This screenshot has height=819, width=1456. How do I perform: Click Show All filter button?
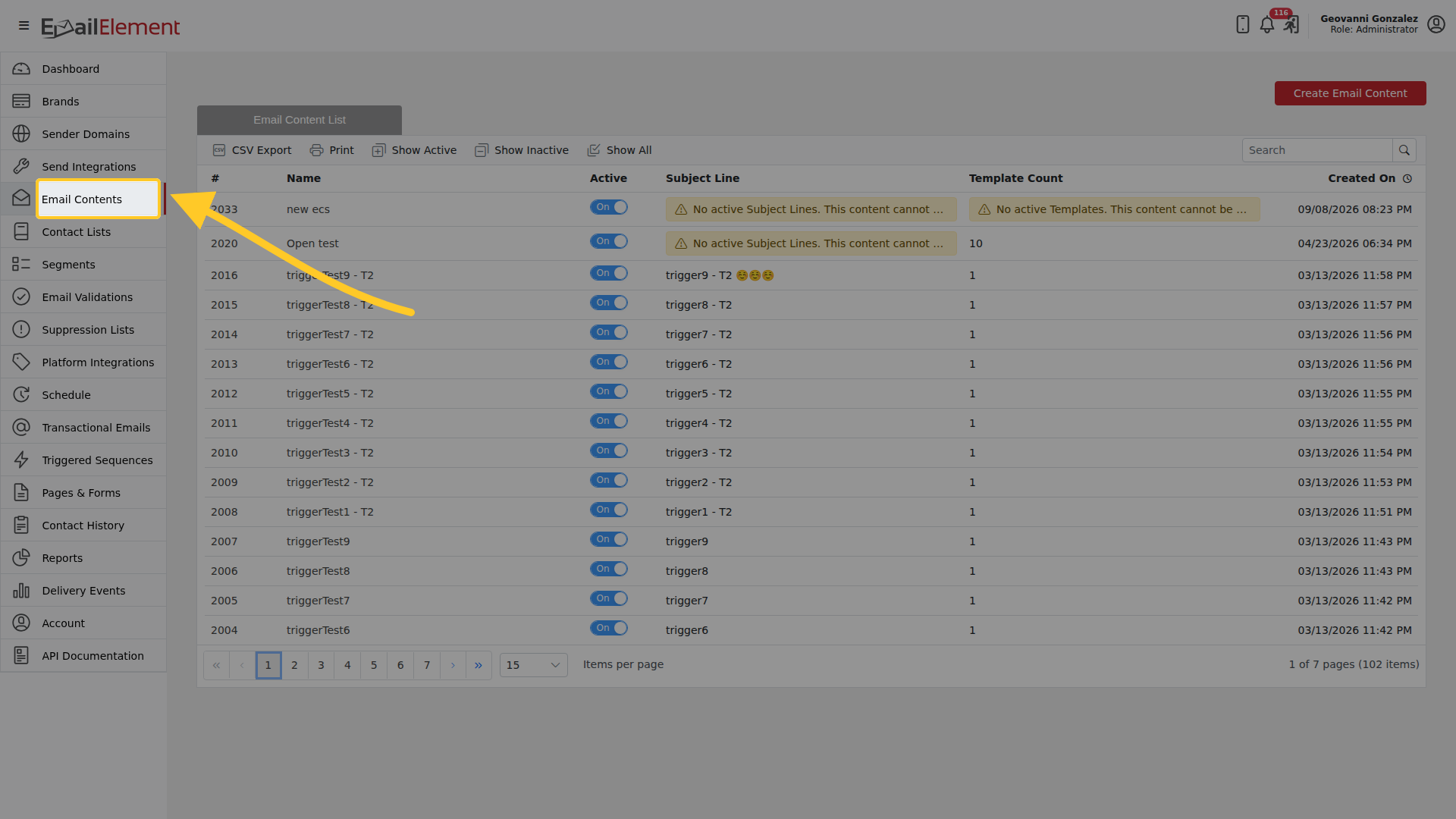(x=620, y=150)
